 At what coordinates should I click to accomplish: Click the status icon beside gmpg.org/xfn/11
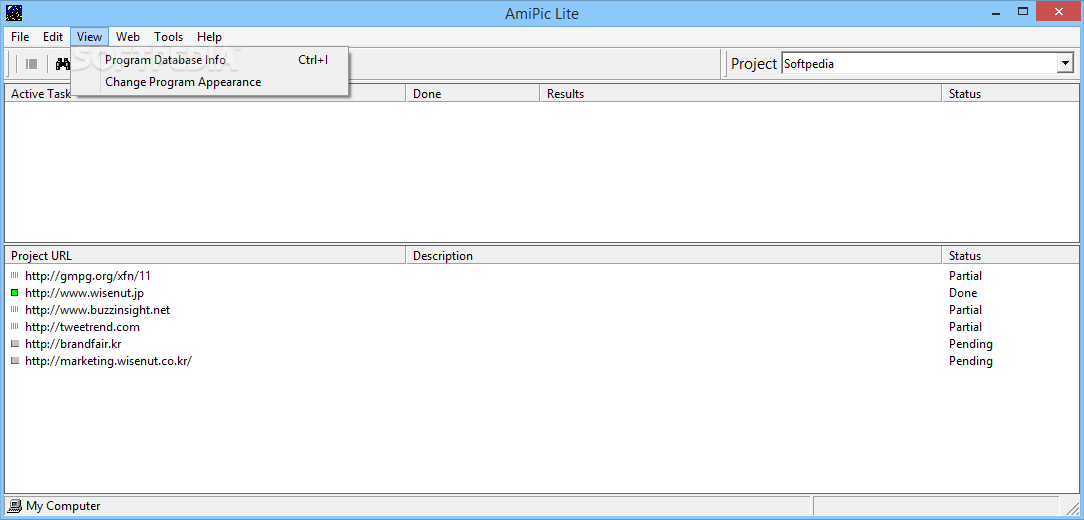click(15, 276)
